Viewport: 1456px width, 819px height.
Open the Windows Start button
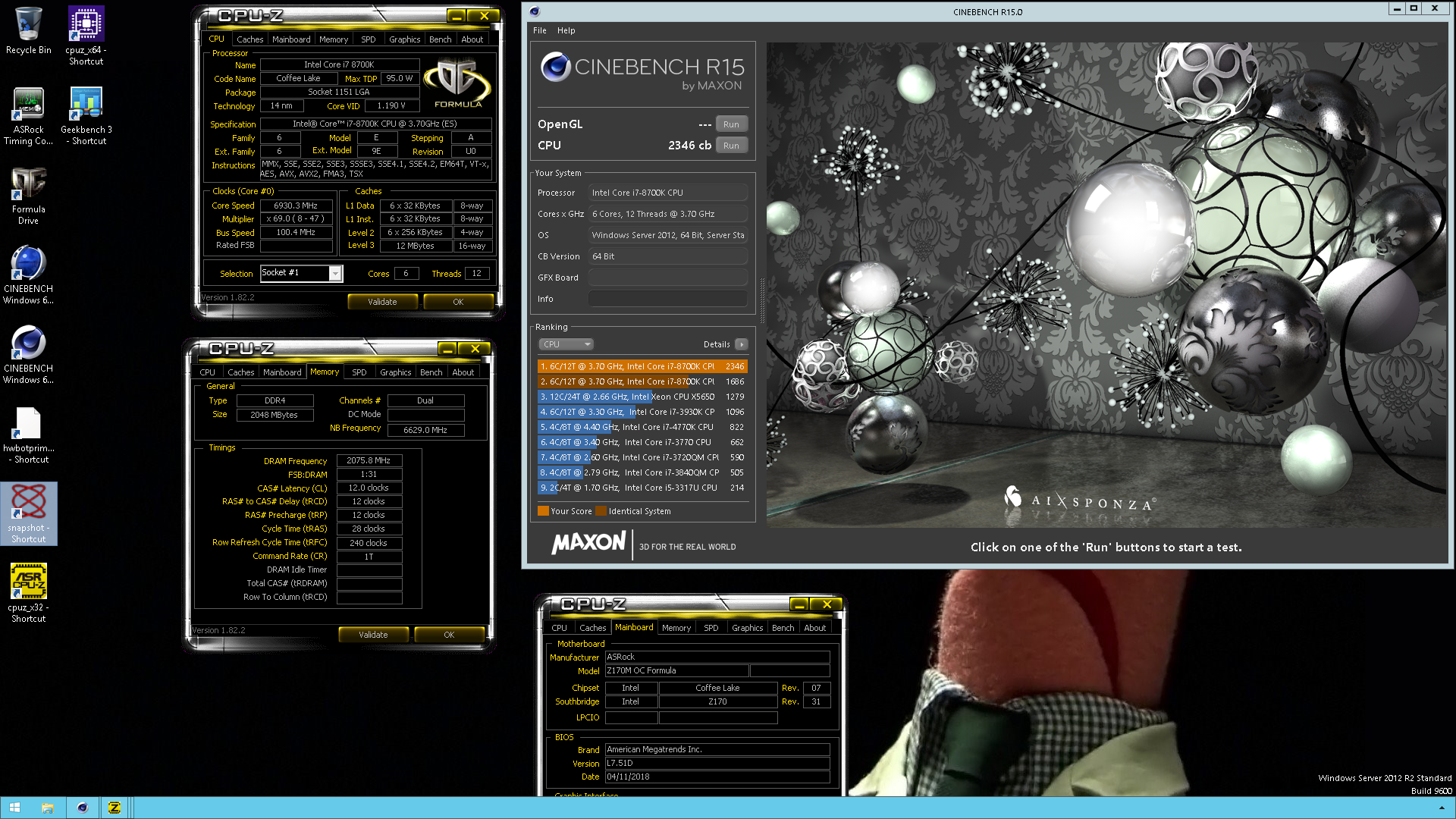pos(14,808)
